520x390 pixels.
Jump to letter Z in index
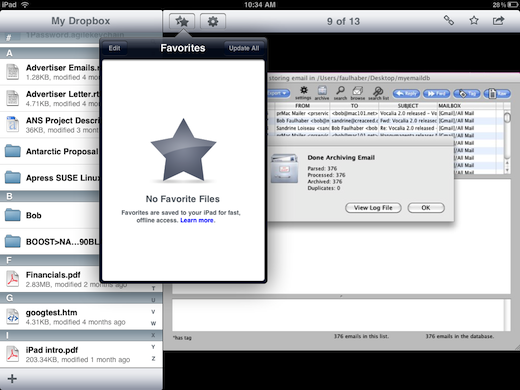tap(153, 359)
